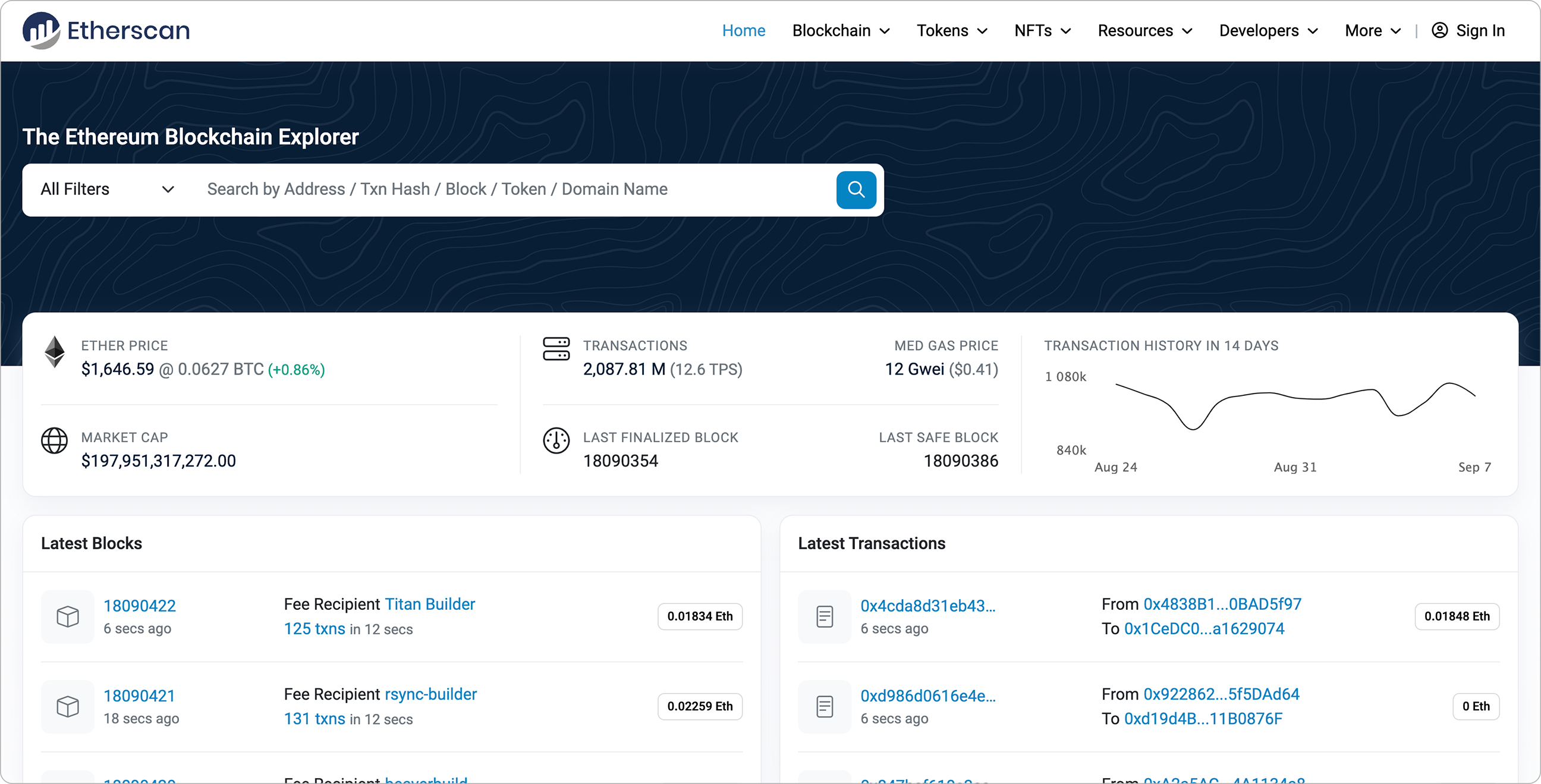1541x784 pixels.
Task: Click the last finalized block 18090354
Action: [x=620, y=461]
